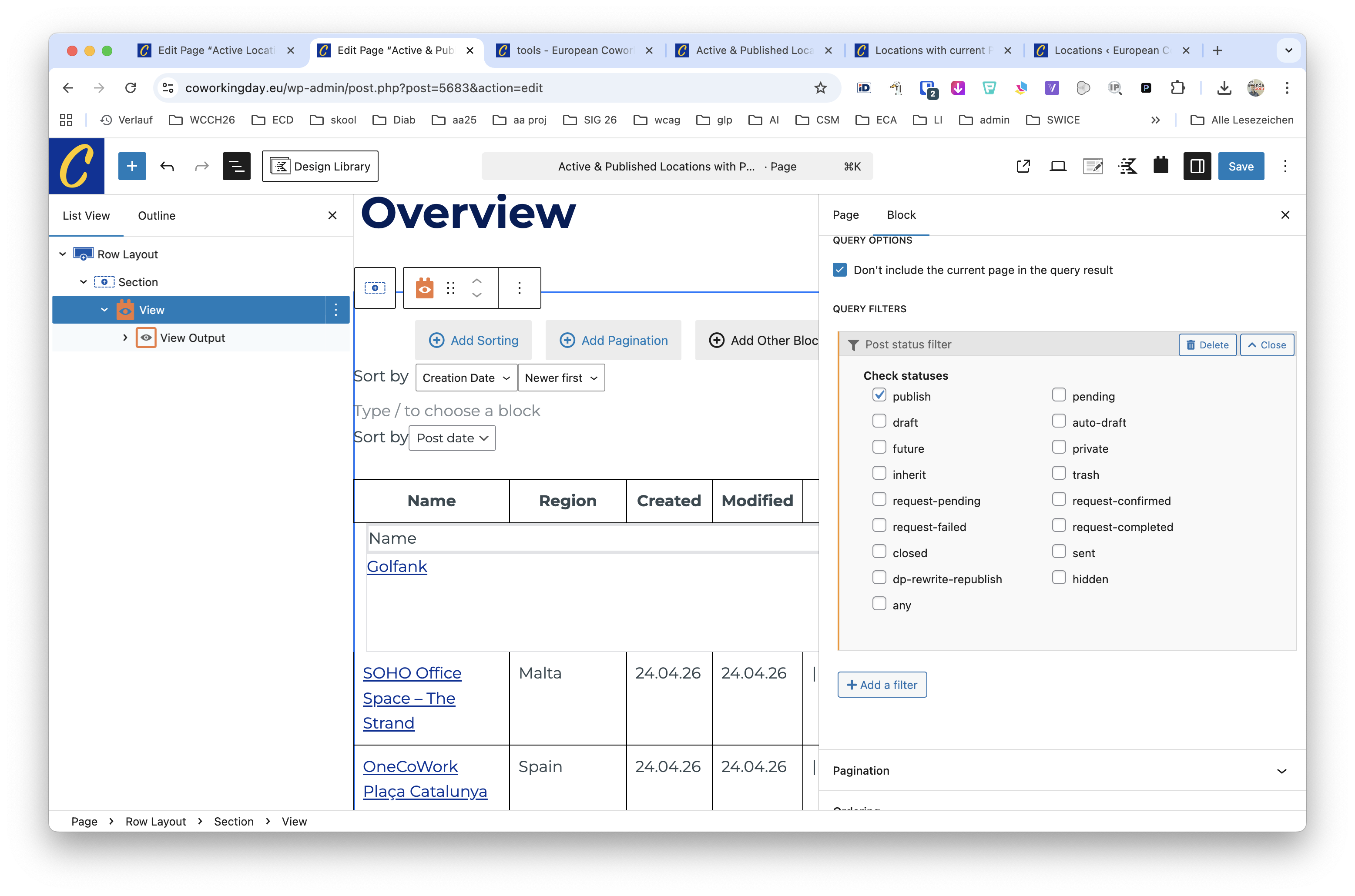The image size is (1355, 896).
Task: Click Add Sorting
Action: (473, 341)
